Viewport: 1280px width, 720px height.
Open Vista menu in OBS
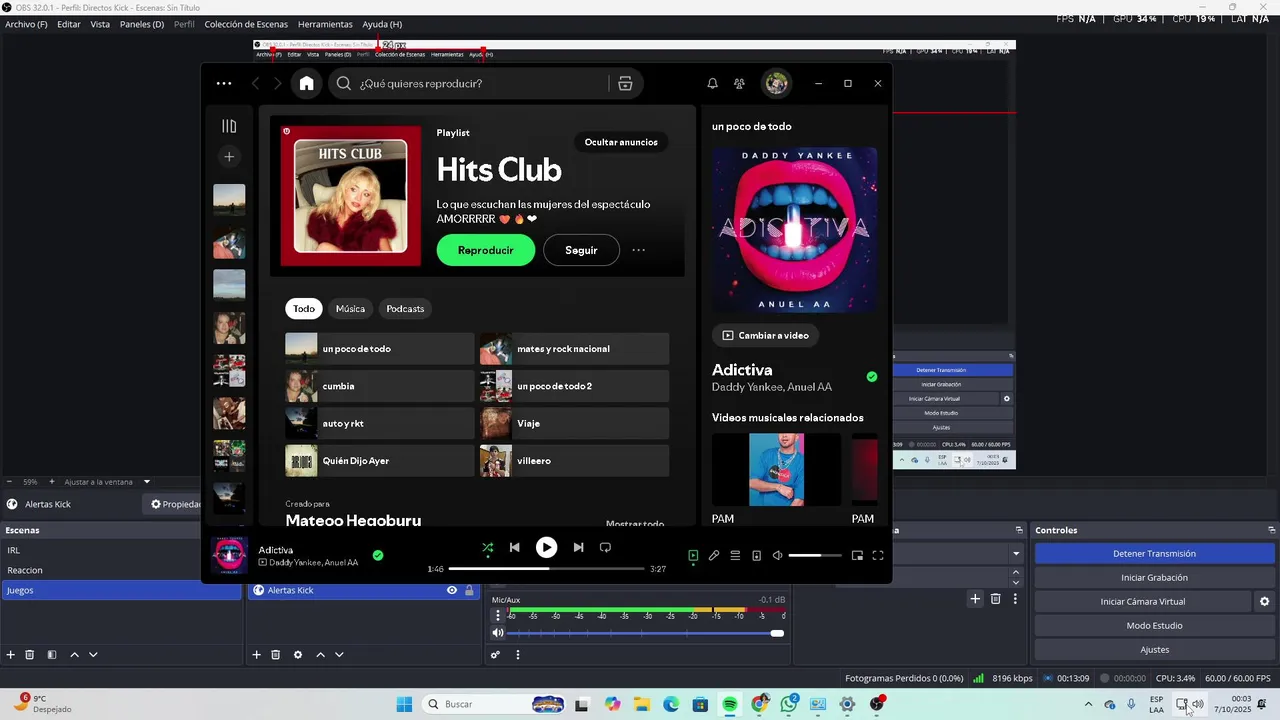pos(100,24)
